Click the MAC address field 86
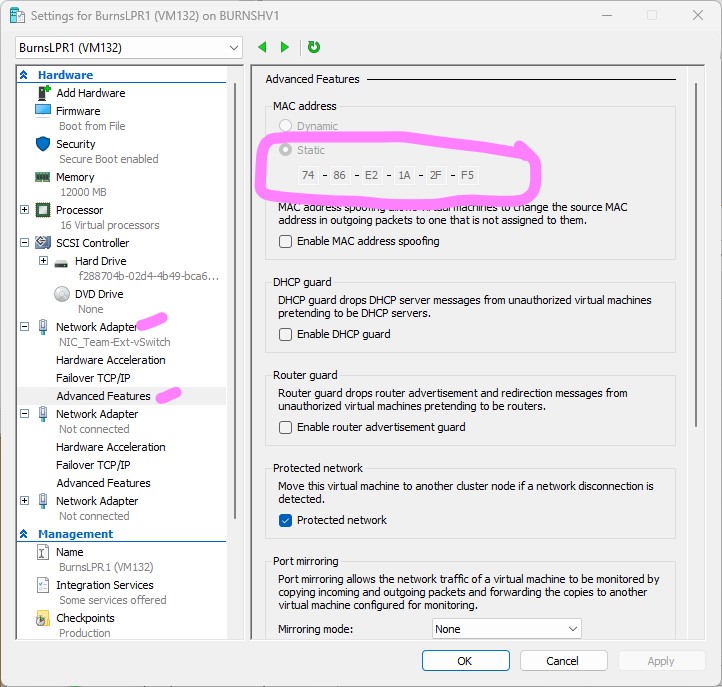 click(339, 175)
